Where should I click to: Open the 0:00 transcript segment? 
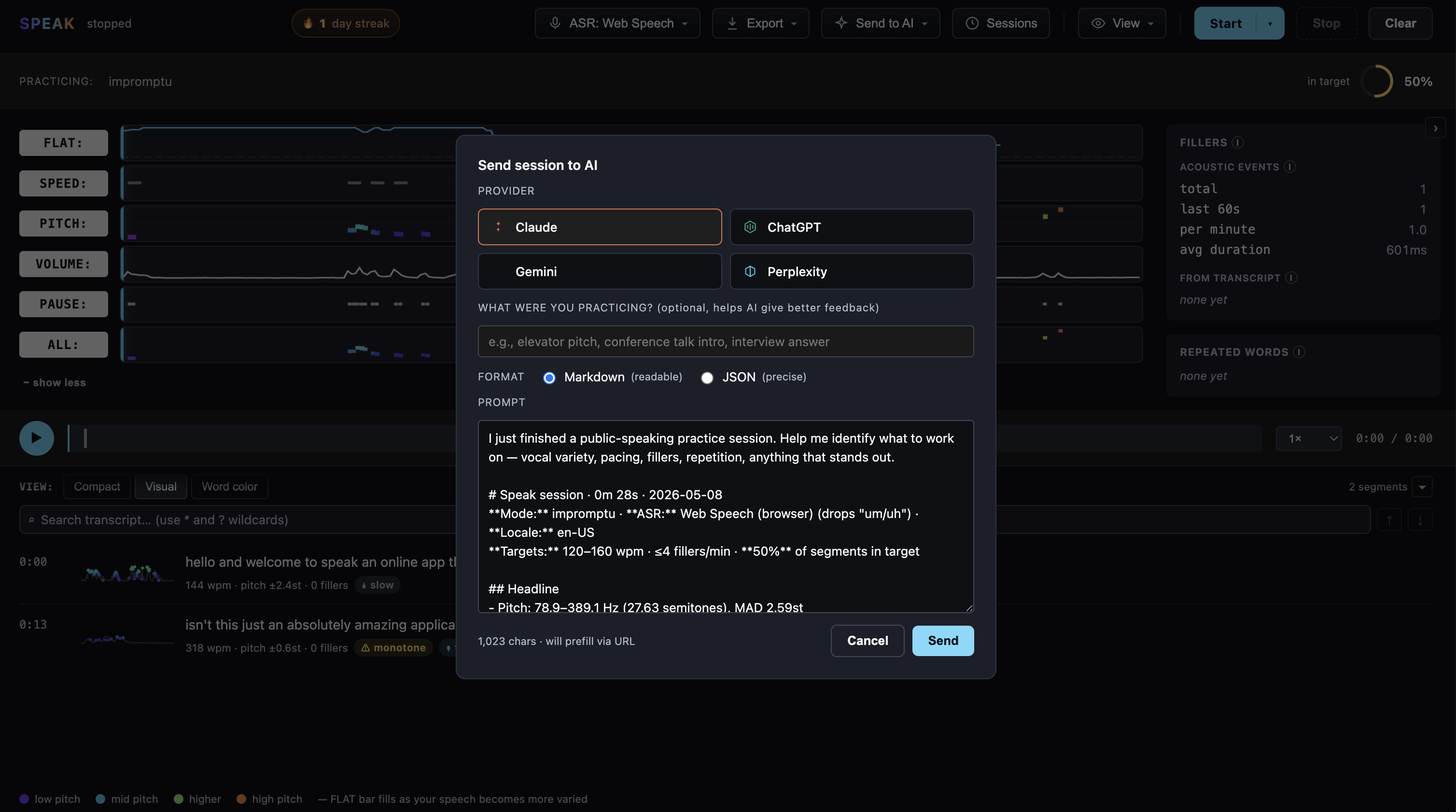726,573
